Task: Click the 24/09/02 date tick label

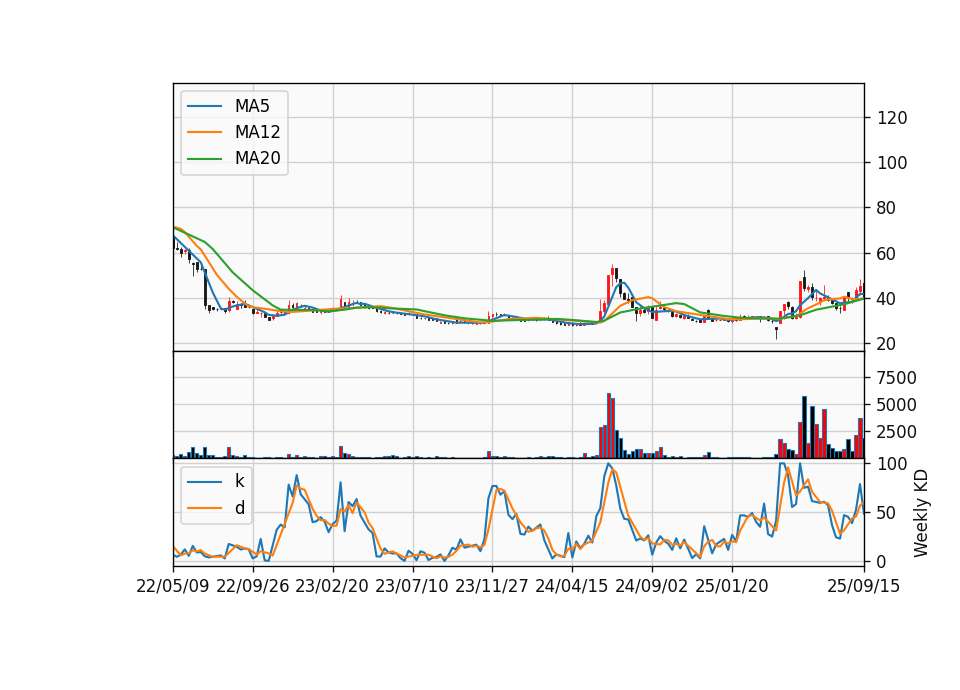Action: tap(651, 586)
